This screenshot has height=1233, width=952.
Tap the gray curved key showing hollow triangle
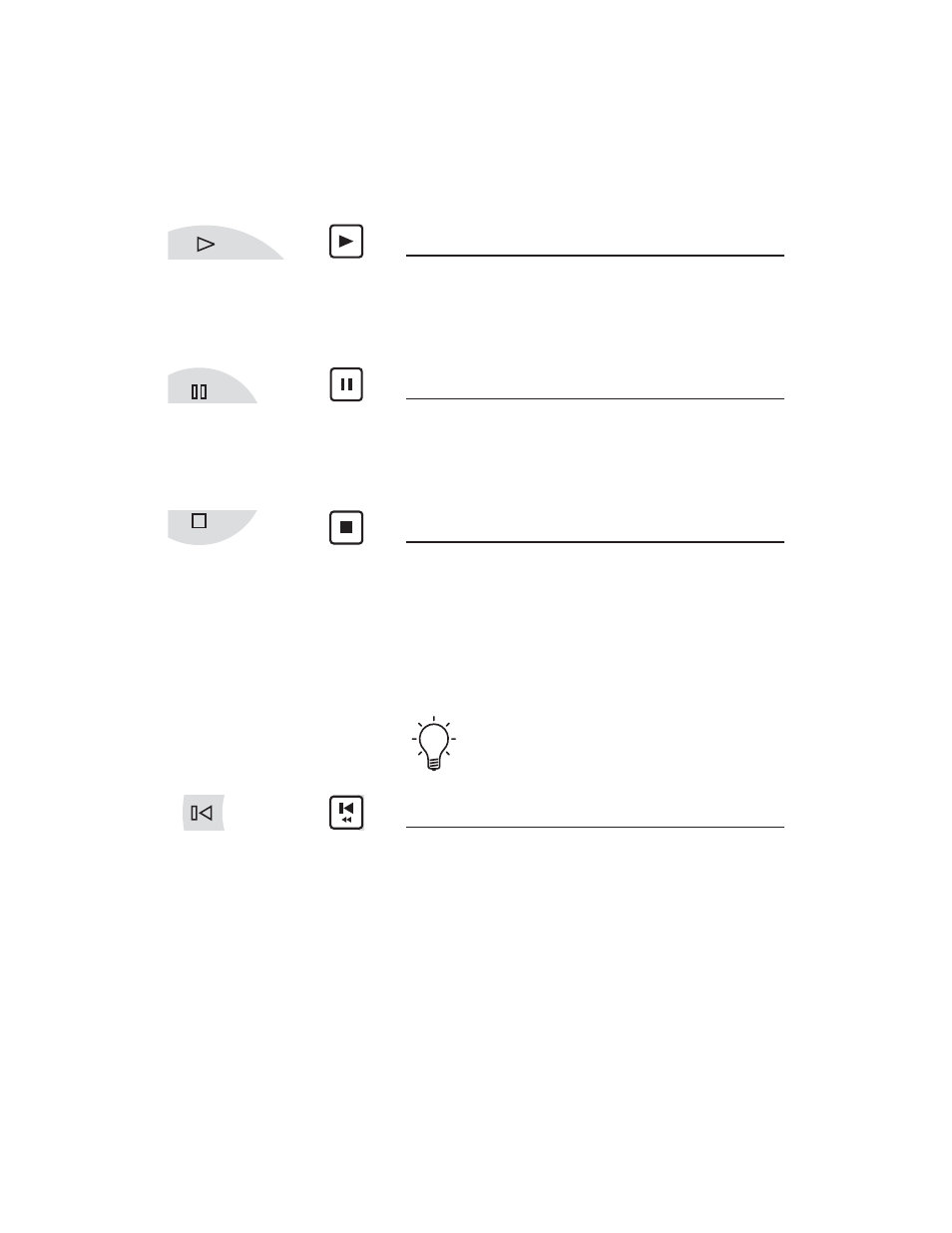[x=226, y=243]
